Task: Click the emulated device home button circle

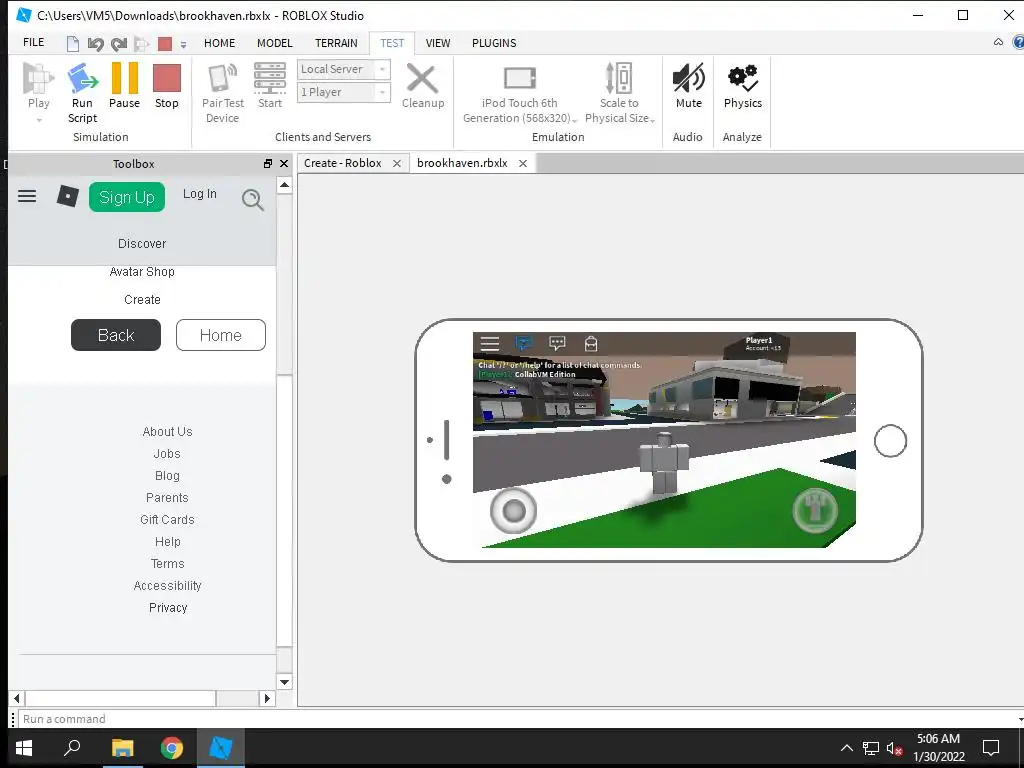Action: (x=890, y=441)
